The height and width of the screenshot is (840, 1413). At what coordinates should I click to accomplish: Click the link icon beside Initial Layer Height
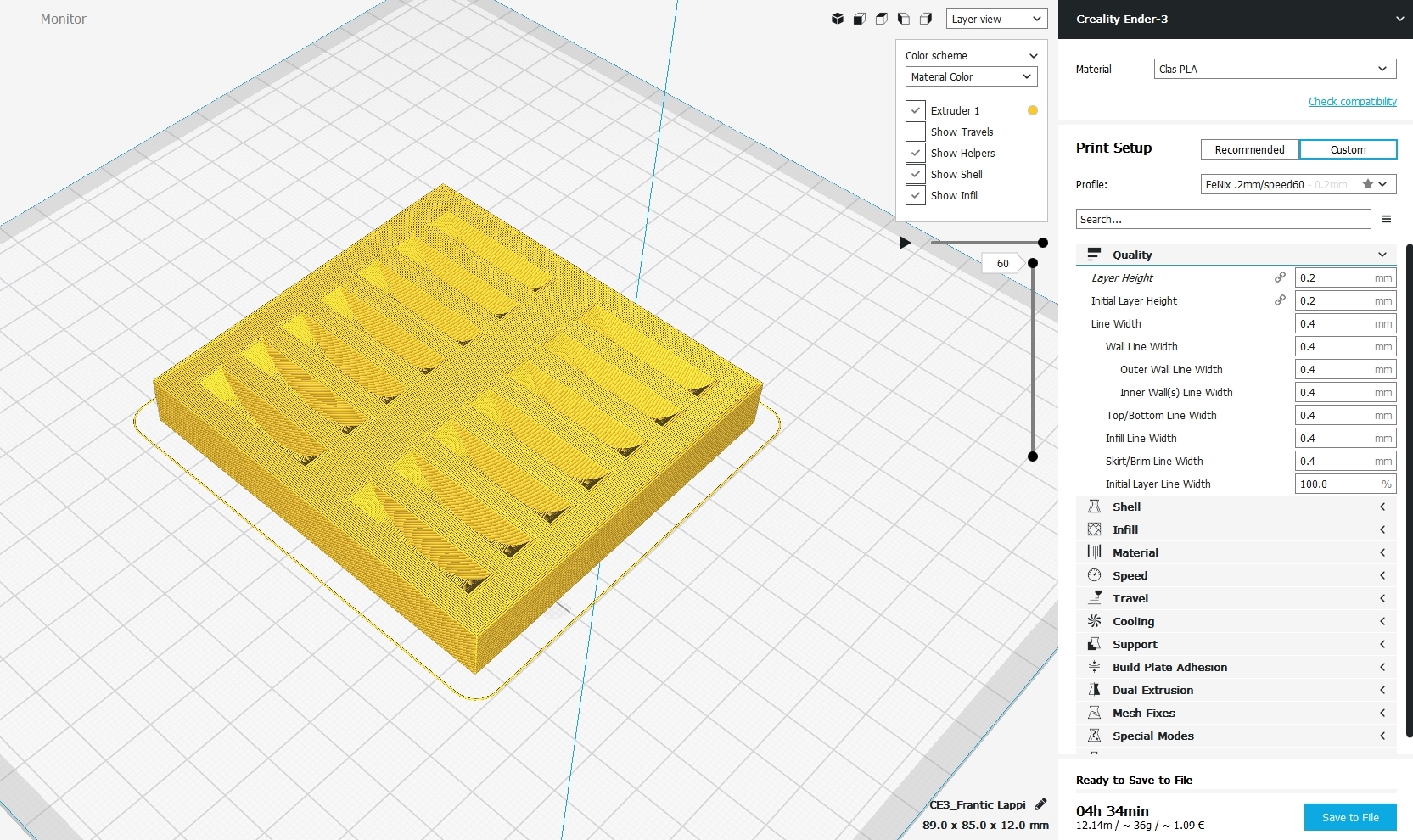pos(1280,300)
